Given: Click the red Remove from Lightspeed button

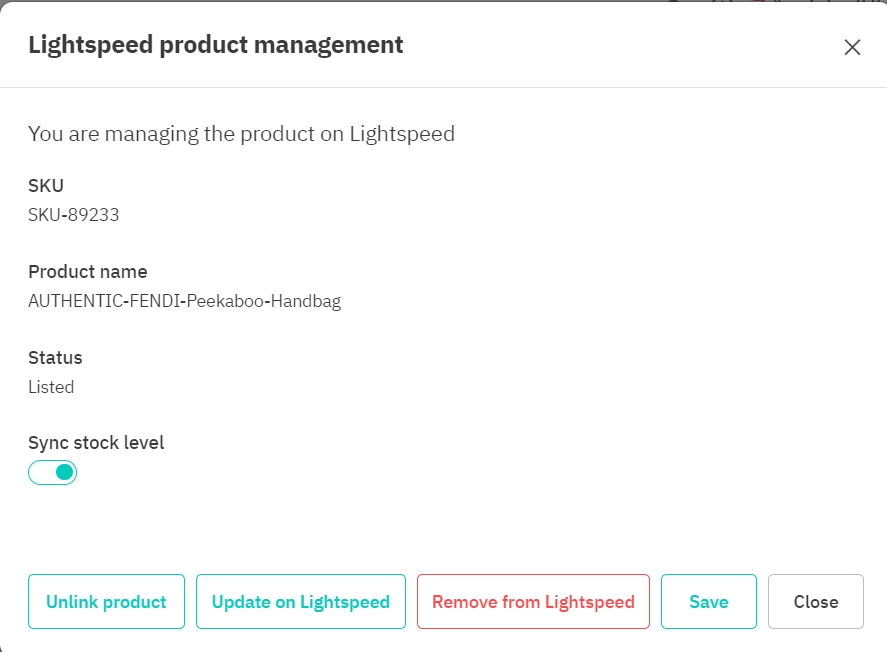Looking at the screenshot, I should coord(533,602).
